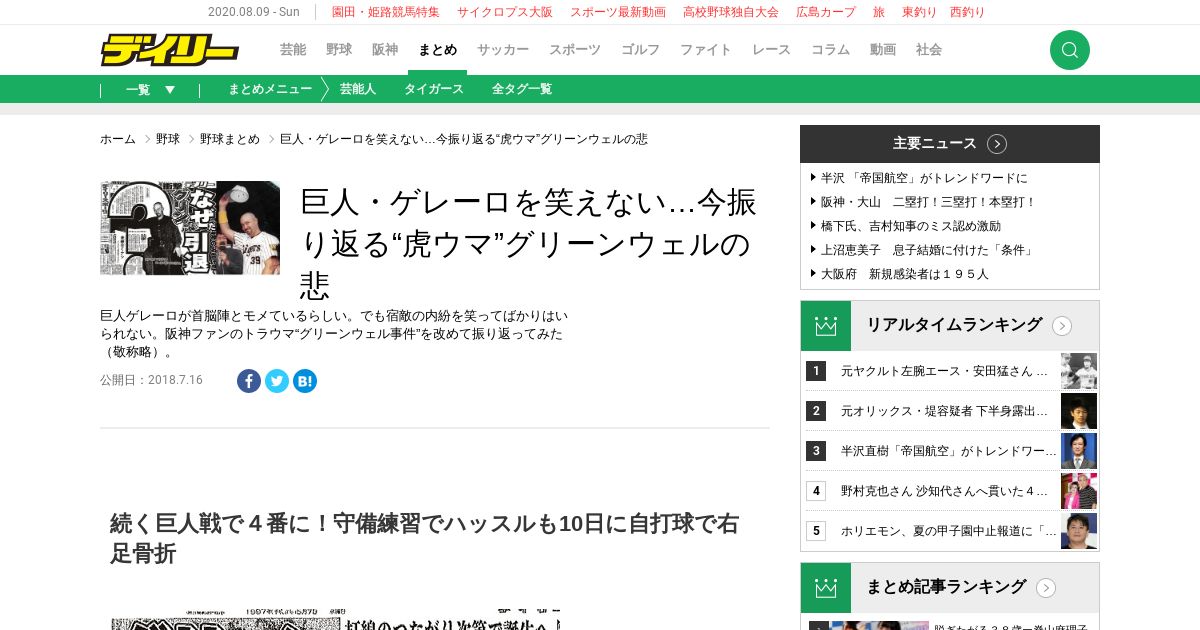Open ranking 2 元オリックス・堤容疑者
The height and width of the screenshot is (630, 1200).
coord(944,411)
